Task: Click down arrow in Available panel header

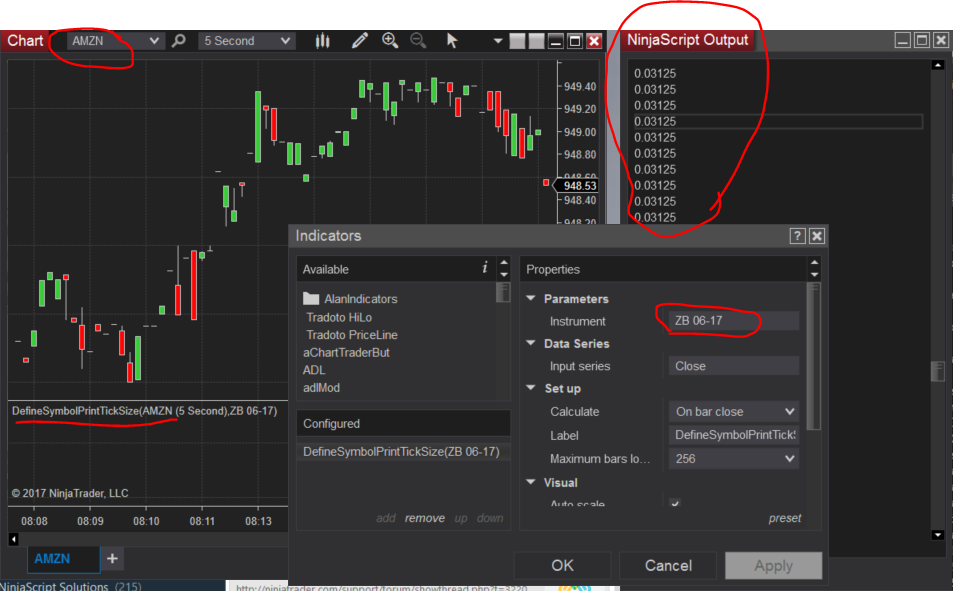Action: [x=504, y=274]
